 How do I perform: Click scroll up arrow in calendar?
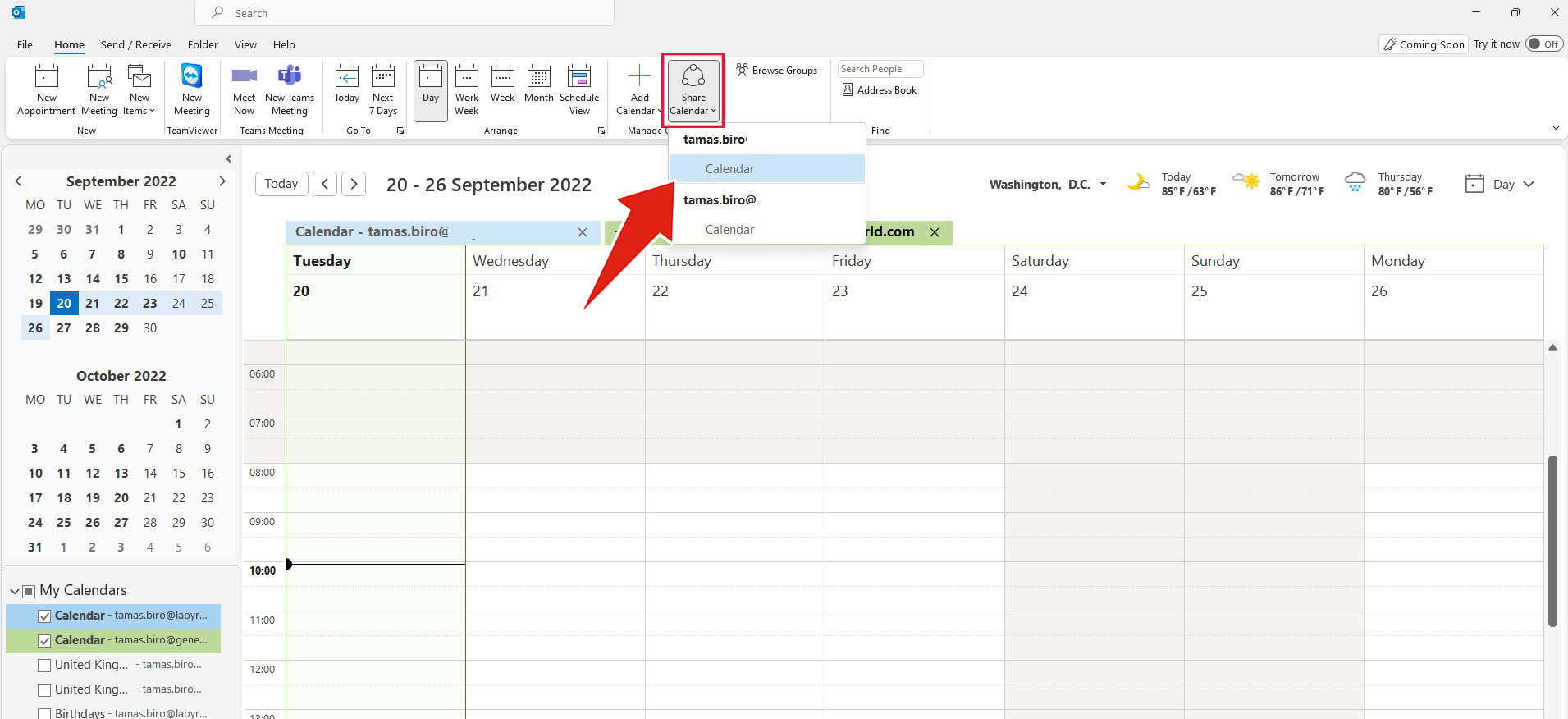(1552, 348)
